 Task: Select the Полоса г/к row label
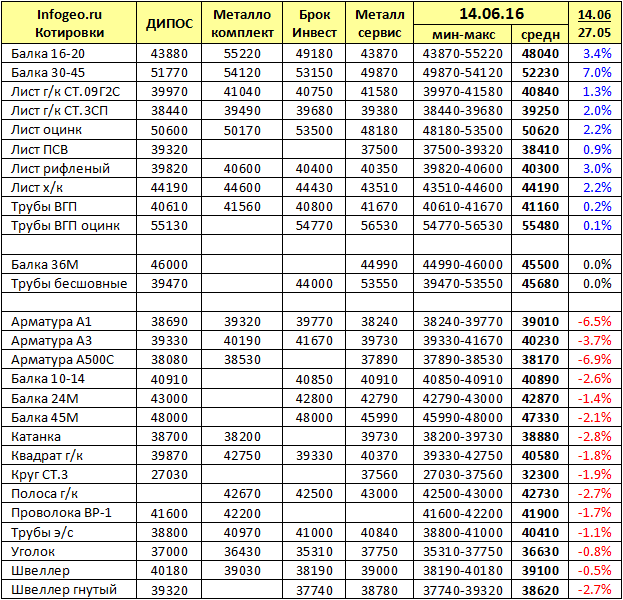point(44,494)
